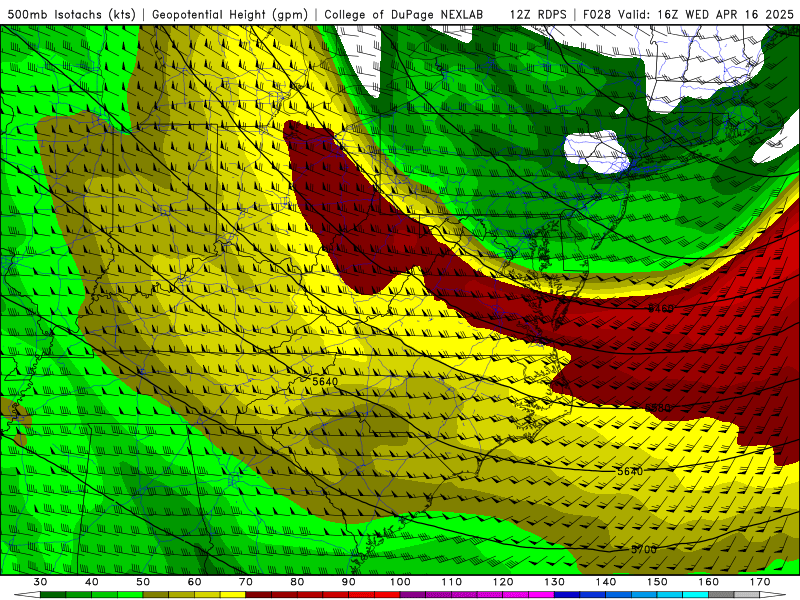Viewport: 800px width, 600px height.
Task: Click the '12Z RDPS' model run label
Action: tap(538, 14)
